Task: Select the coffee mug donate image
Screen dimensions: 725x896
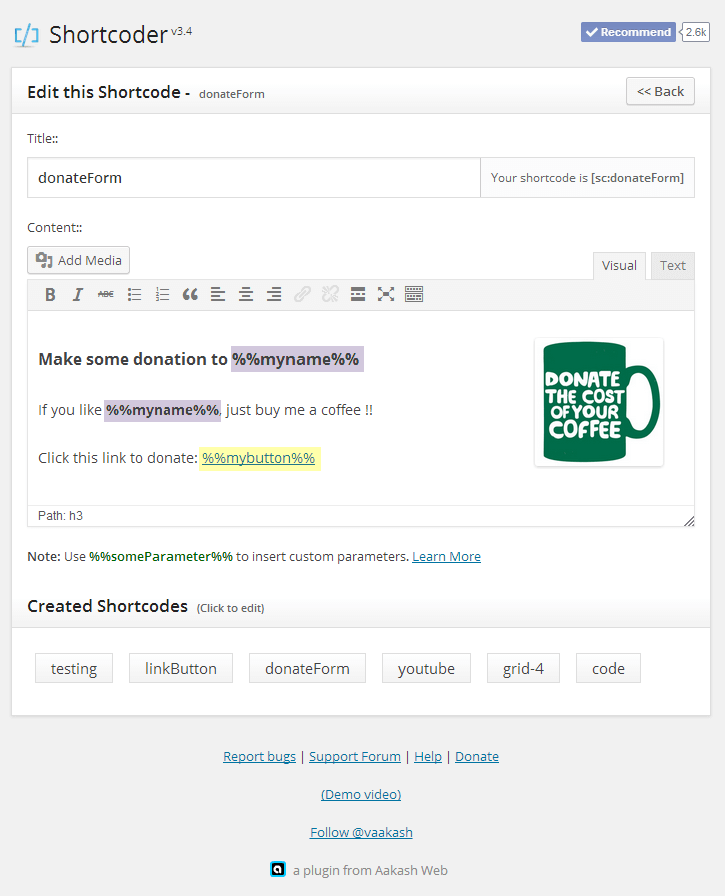Action: coord(598,402)
